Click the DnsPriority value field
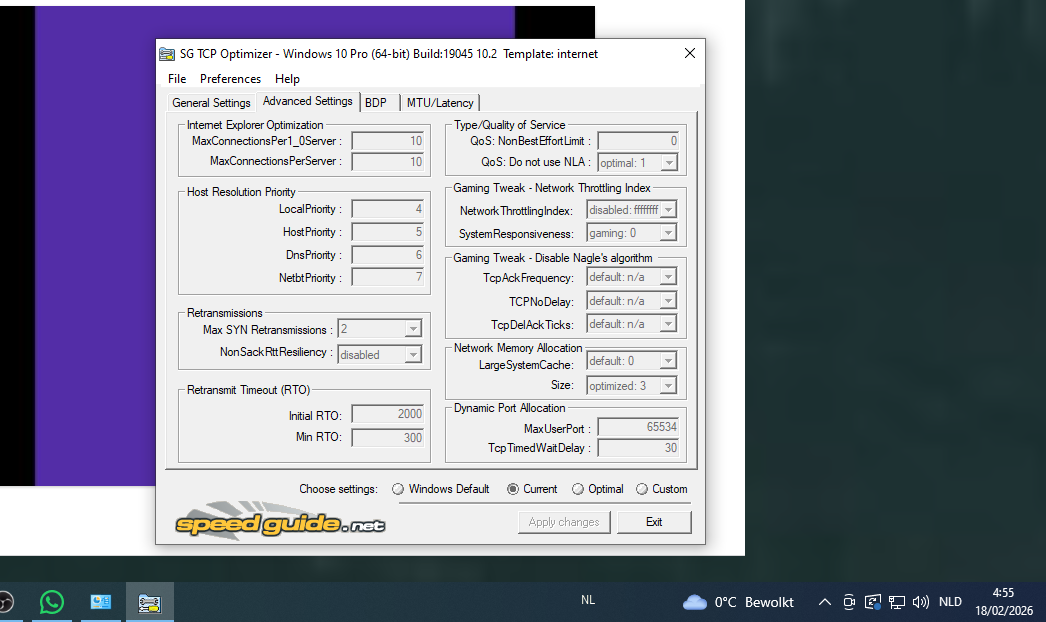This screenshot has width=1046, height=622. coord(388,256)
